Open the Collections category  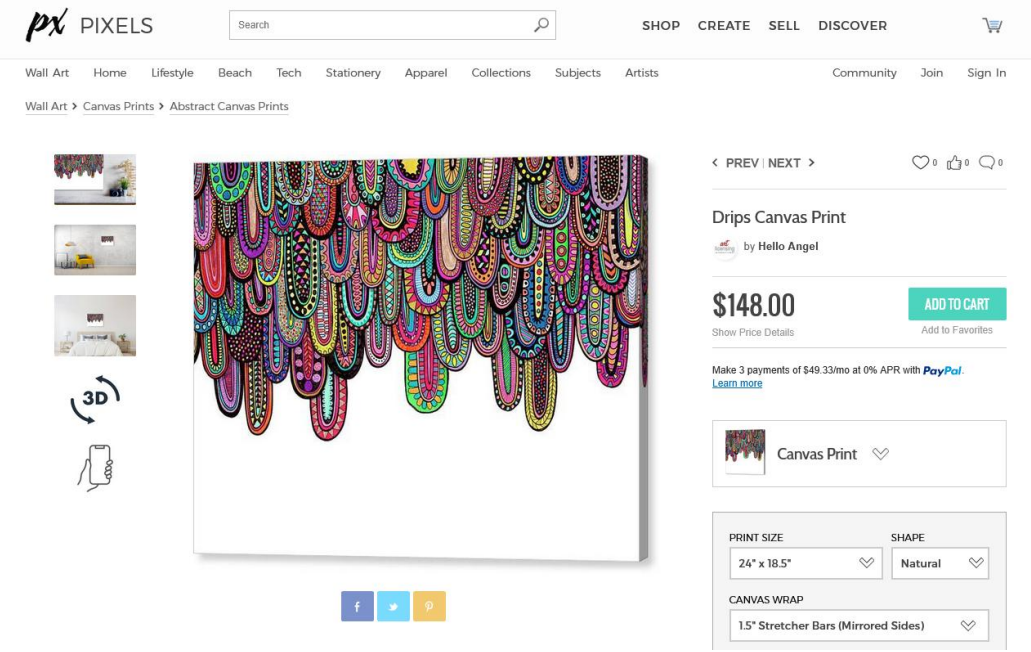click(501, 73)
